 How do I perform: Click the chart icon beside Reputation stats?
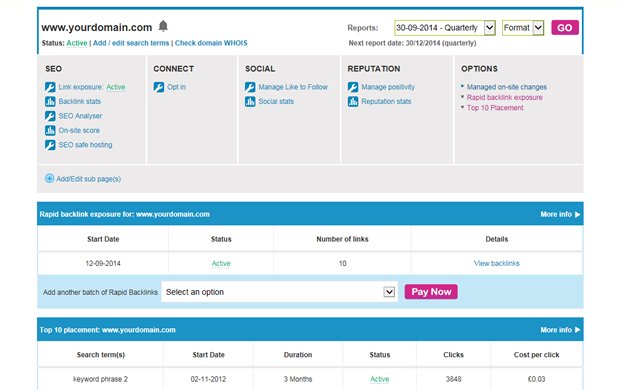[x=353, y=102]
